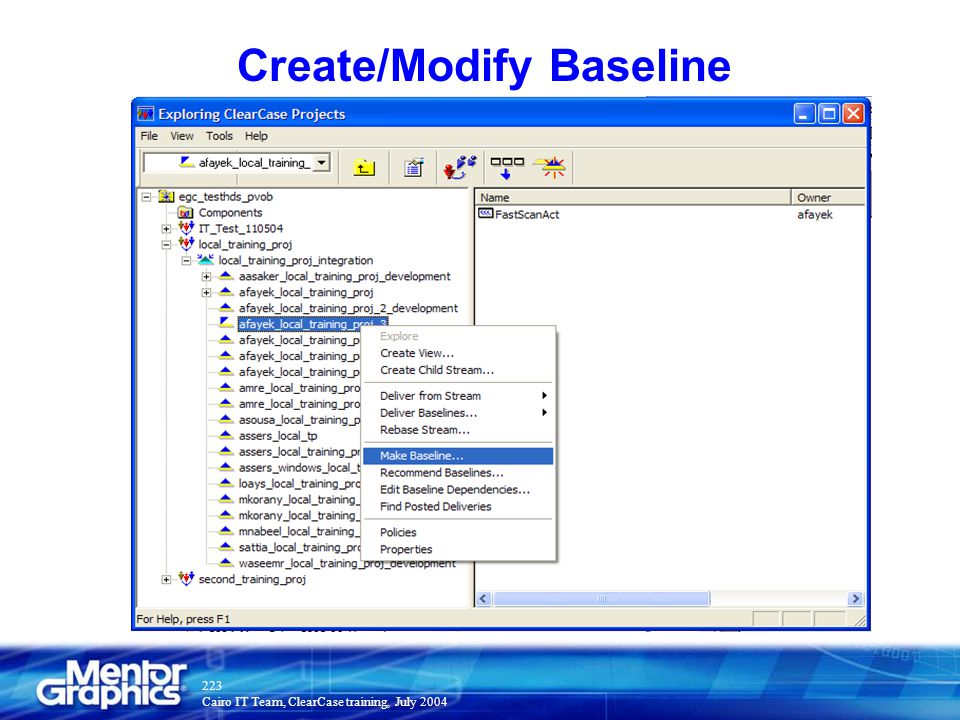Select Create Child Stream... menu entry
This screenshot has height=720, width=960.
coord(458,370)
